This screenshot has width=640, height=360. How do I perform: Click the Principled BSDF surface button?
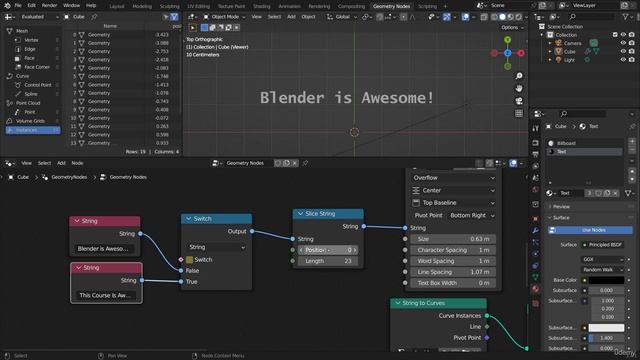click(x=602, y=244)
